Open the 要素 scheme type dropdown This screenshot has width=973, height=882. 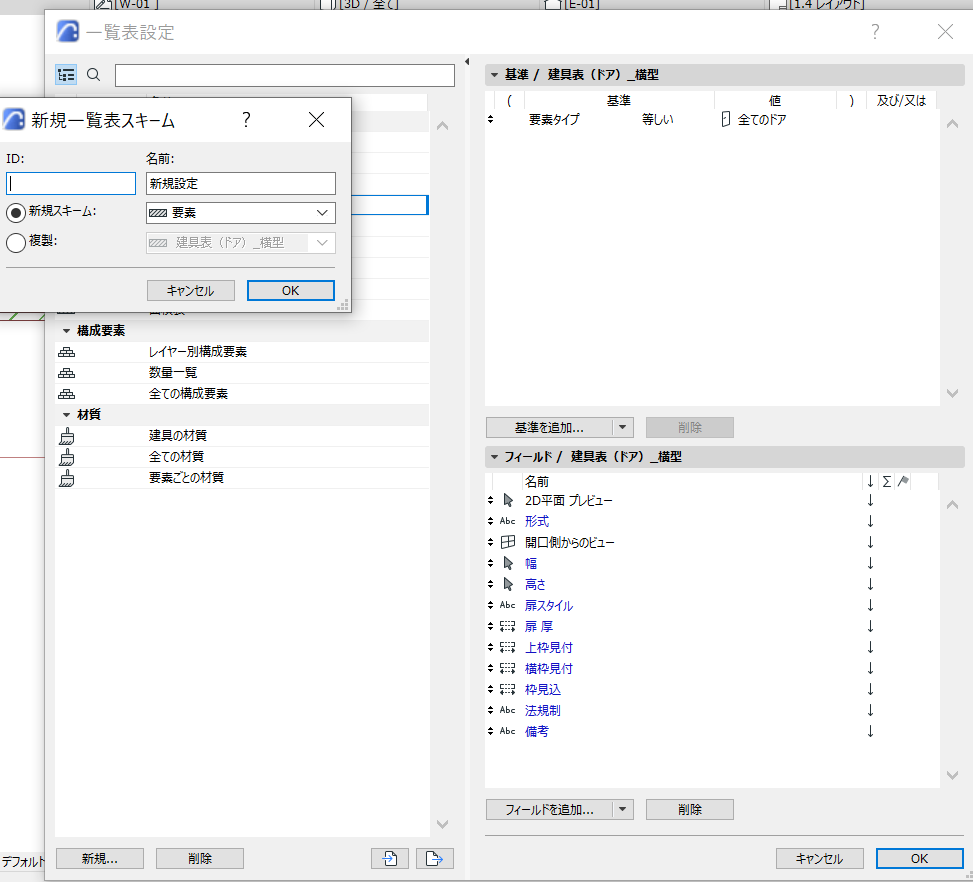(x=241, y=213)
